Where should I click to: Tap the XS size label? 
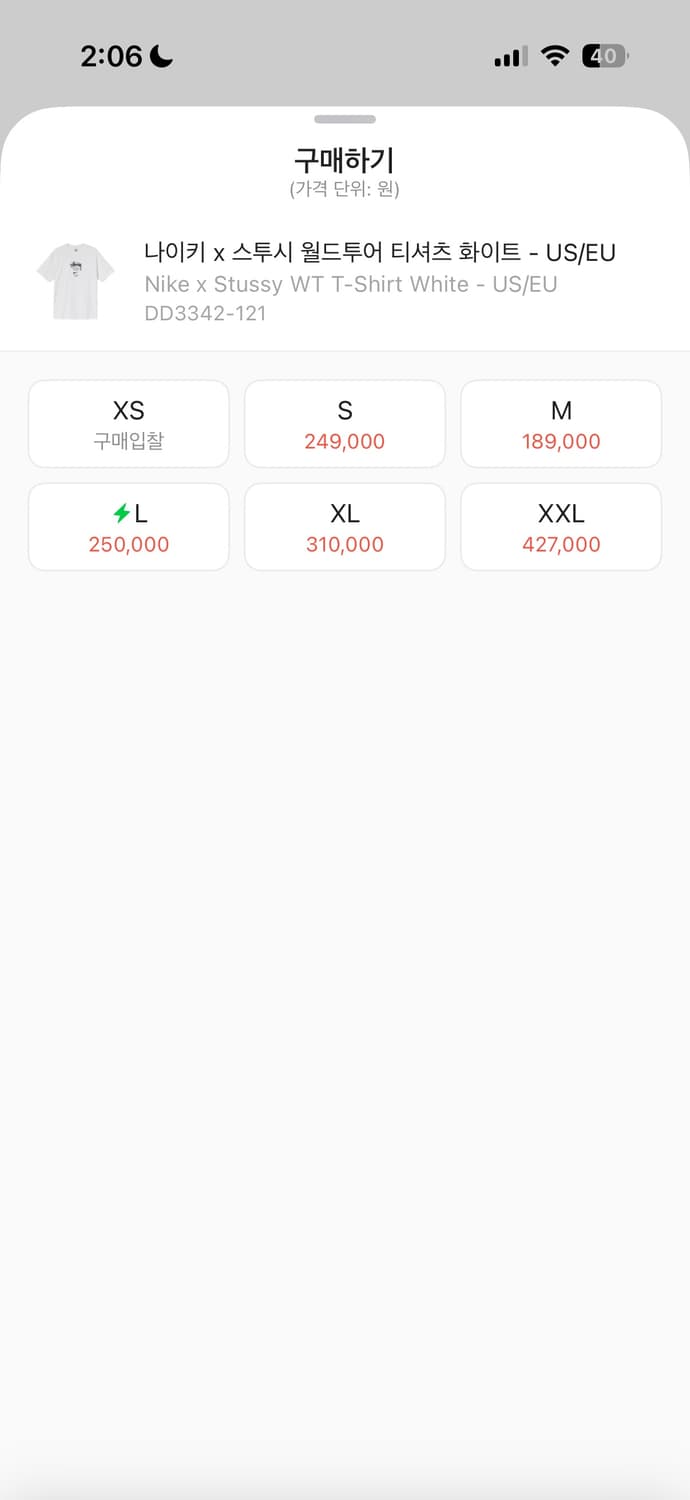click(129, 410)
